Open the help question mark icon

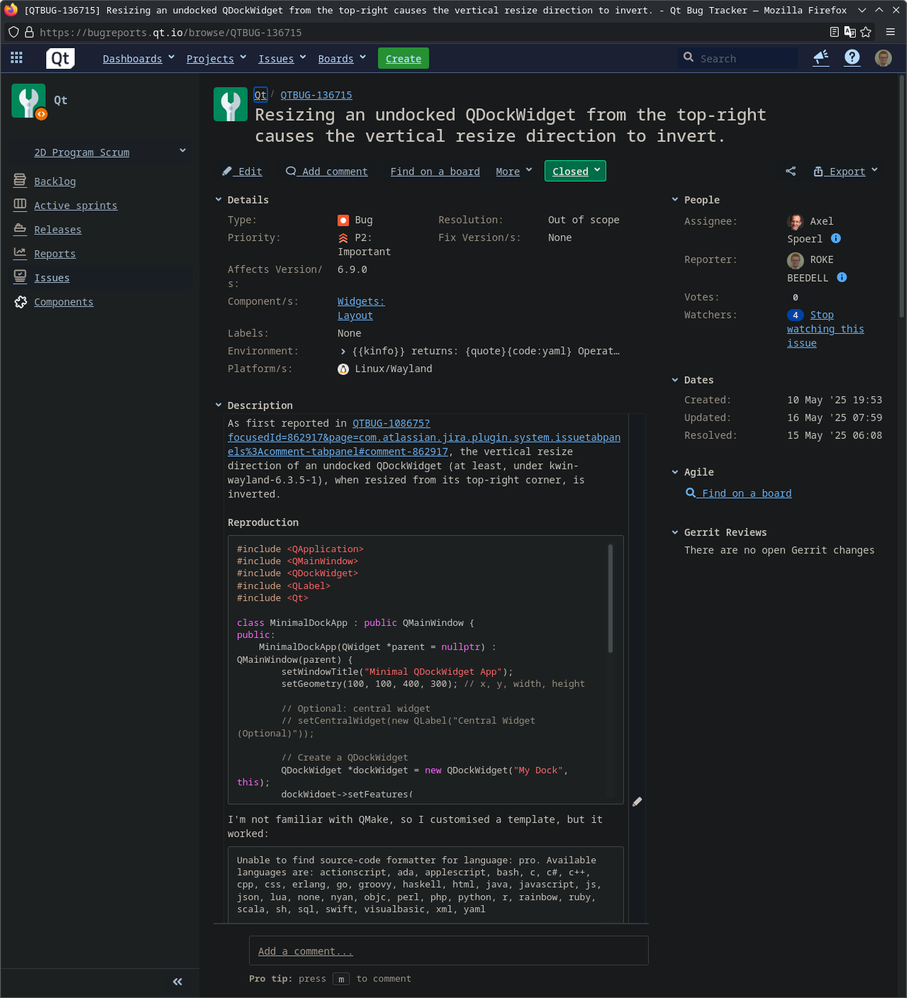(x=852, y=58)
